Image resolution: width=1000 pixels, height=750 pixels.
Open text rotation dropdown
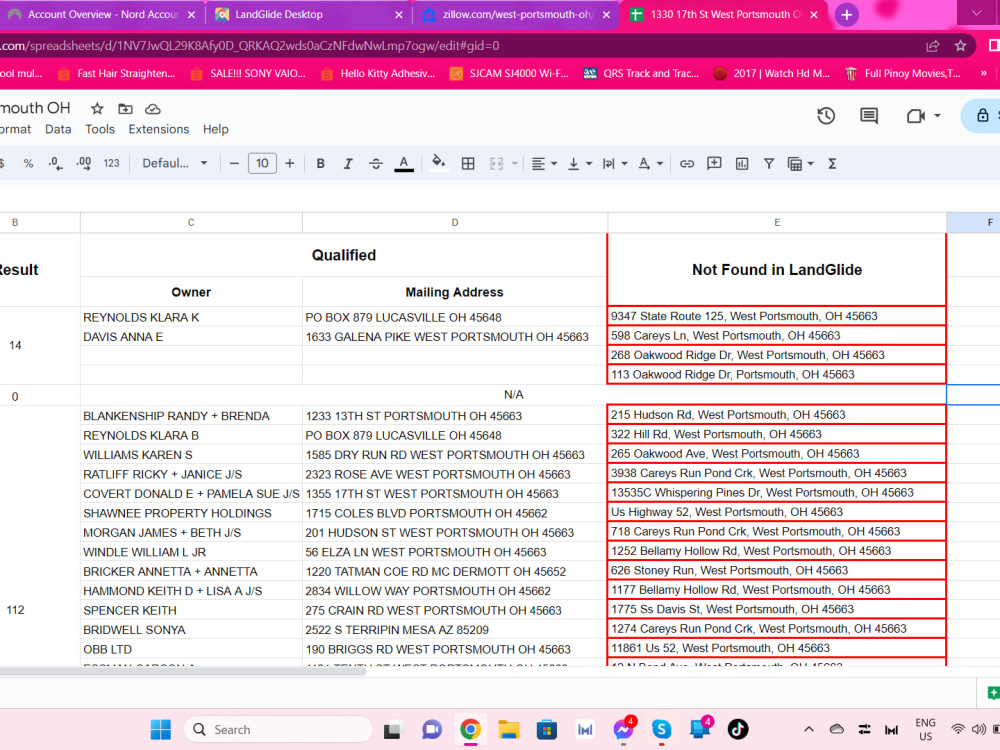pyautogui.click(x=650, y=164)
